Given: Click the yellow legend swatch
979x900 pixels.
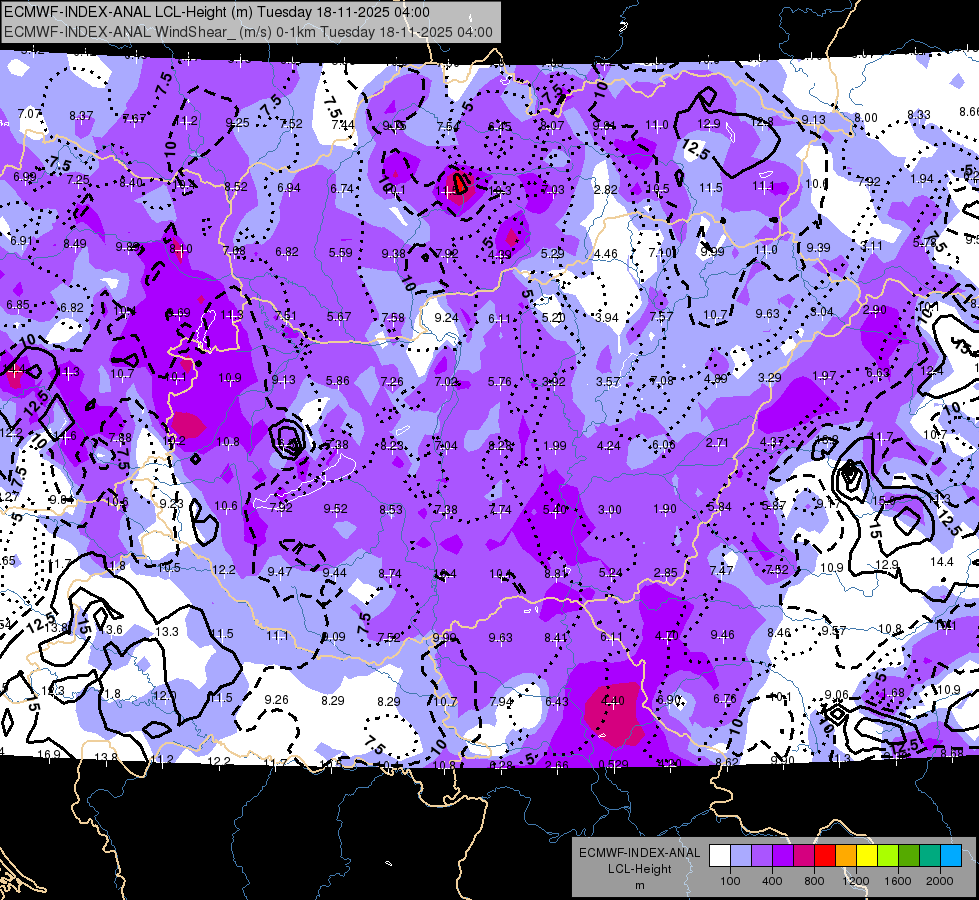Looking at the screenshot, I should (x=867, y=856).
